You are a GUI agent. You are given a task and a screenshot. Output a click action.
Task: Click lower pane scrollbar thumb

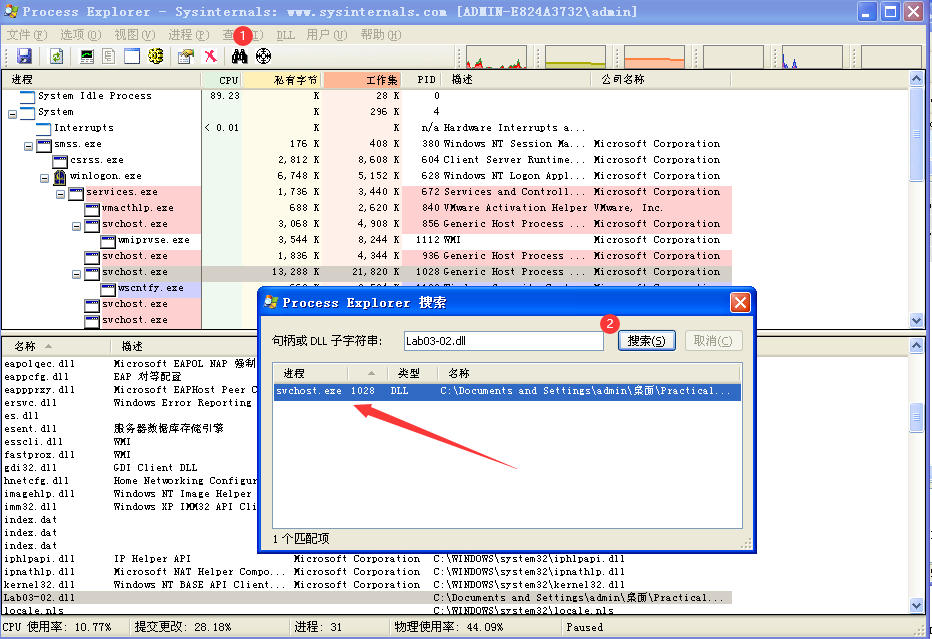[916, 418]
